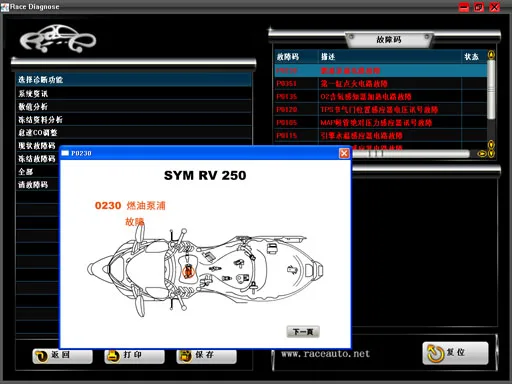The width and height of the screenshot is (512, 384).
Task: Click the P0230 dialog title icon
Action: click(65, 153)
